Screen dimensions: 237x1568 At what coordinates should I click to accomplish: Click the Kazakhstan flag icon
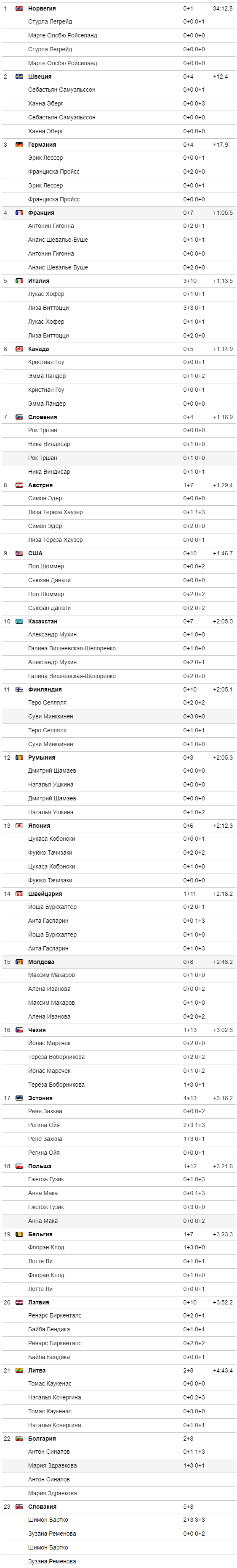(x=19, y=622)
